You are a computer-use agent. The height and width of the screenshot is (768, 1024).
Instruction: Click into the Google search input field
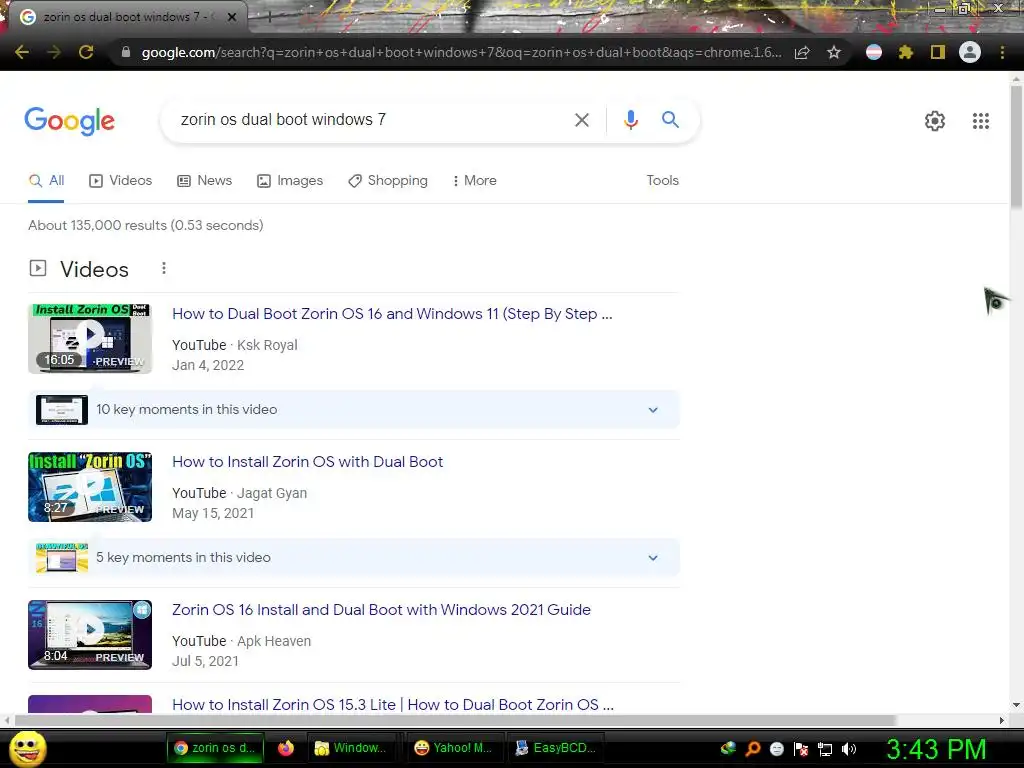[372, 120]
